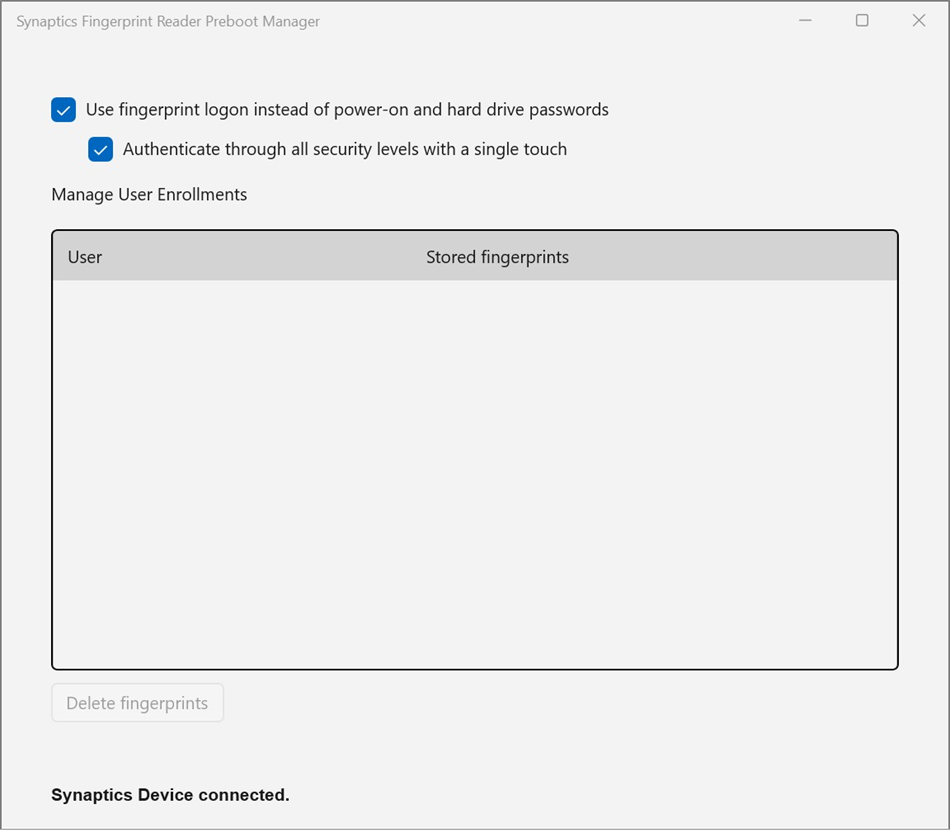Select the User column header
The height and width of the screenshot is (830, 950).
(85, 257)
